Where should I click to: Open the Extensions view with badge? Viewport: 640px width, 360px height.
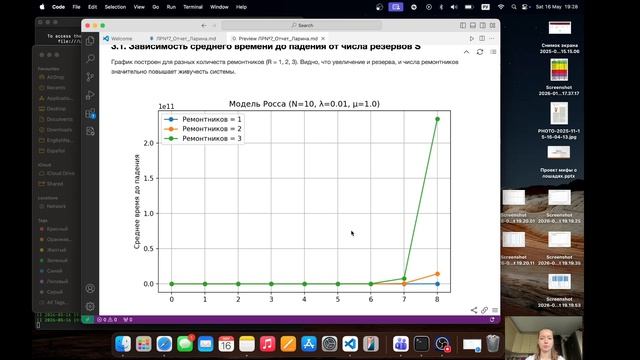pyautogui.click(x=90, y=114)
